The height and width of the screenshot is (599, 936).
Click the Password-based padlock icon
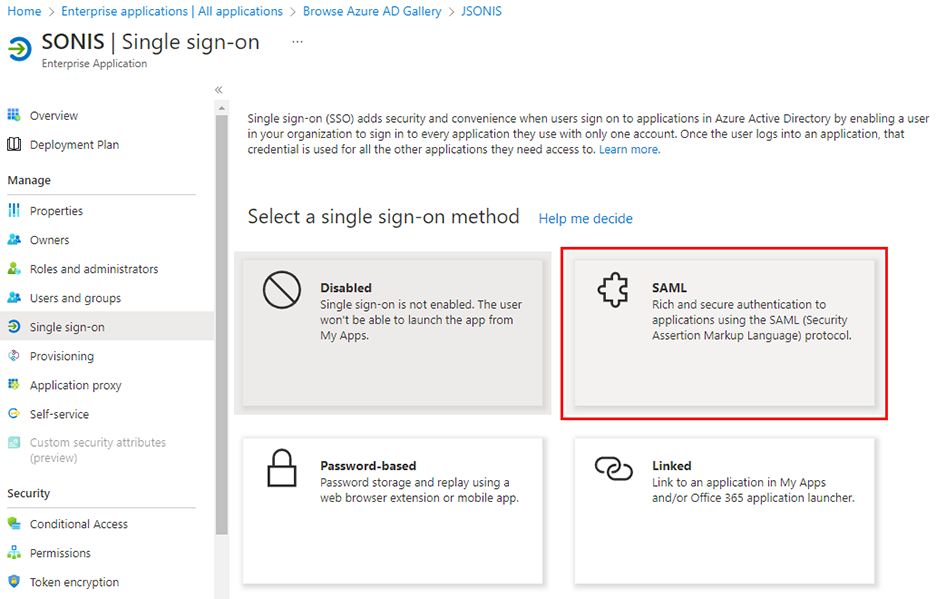point(281,468)
